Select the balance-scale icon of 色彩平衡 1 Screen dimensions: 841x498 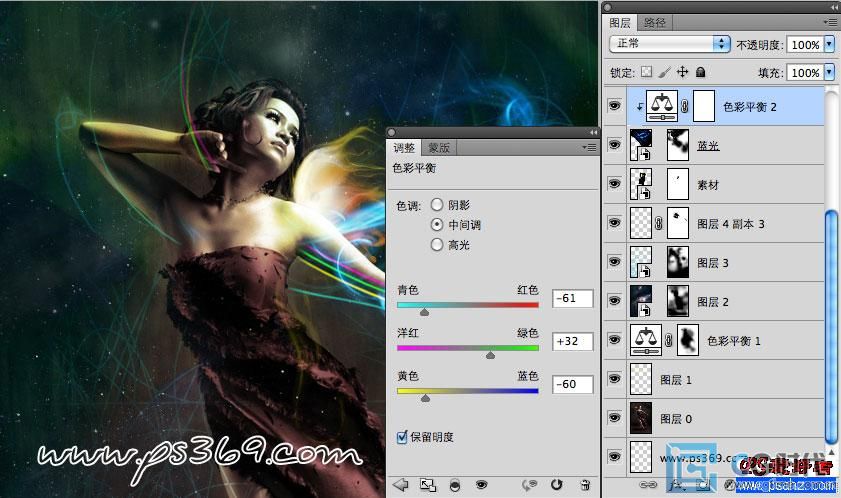pyautogui.click(x=646, y=340)
